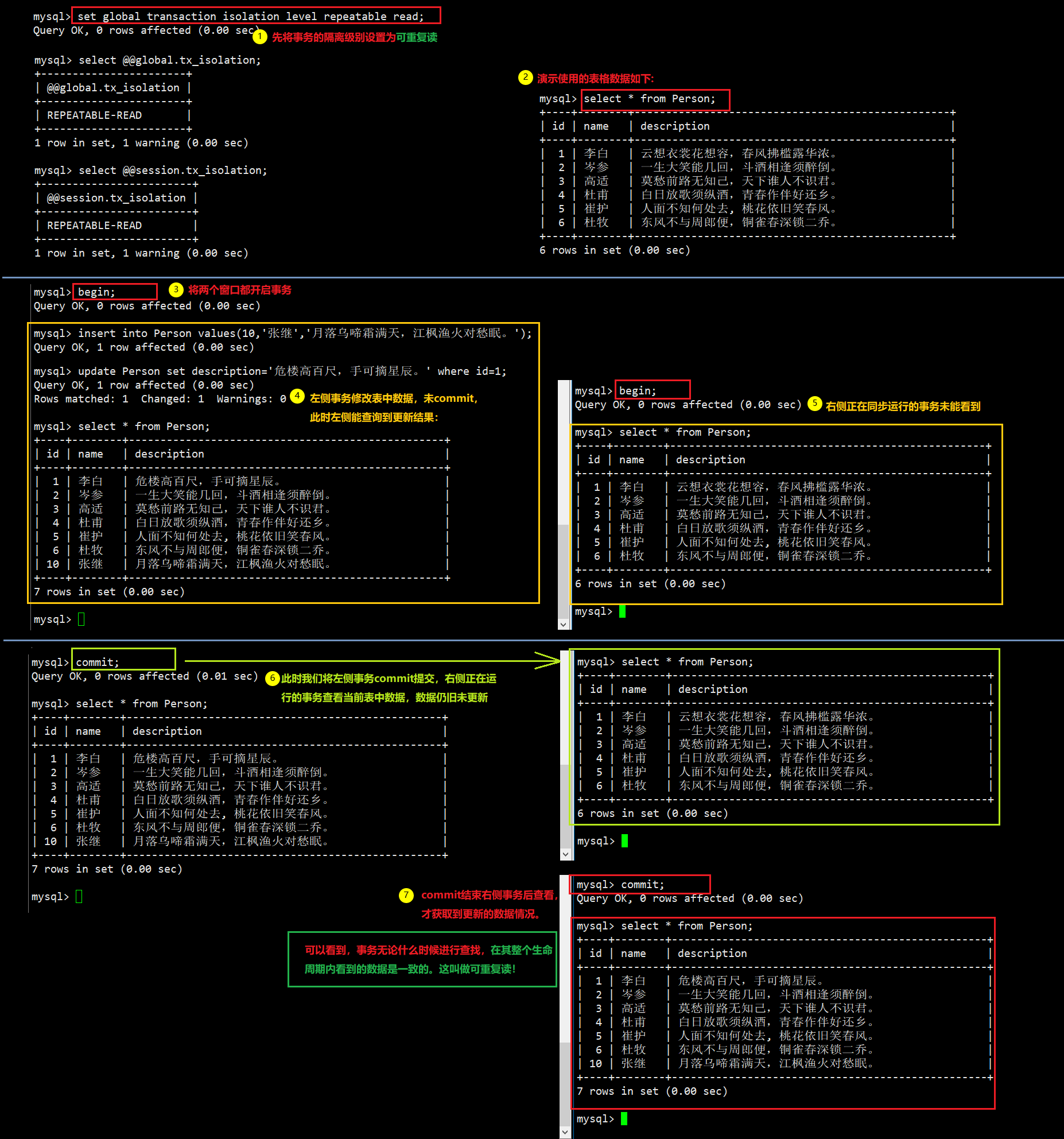Click the '10 | 张继' row in the yellow-bordered left result
Screen dimensions: 1064x1139
[241, 564]
